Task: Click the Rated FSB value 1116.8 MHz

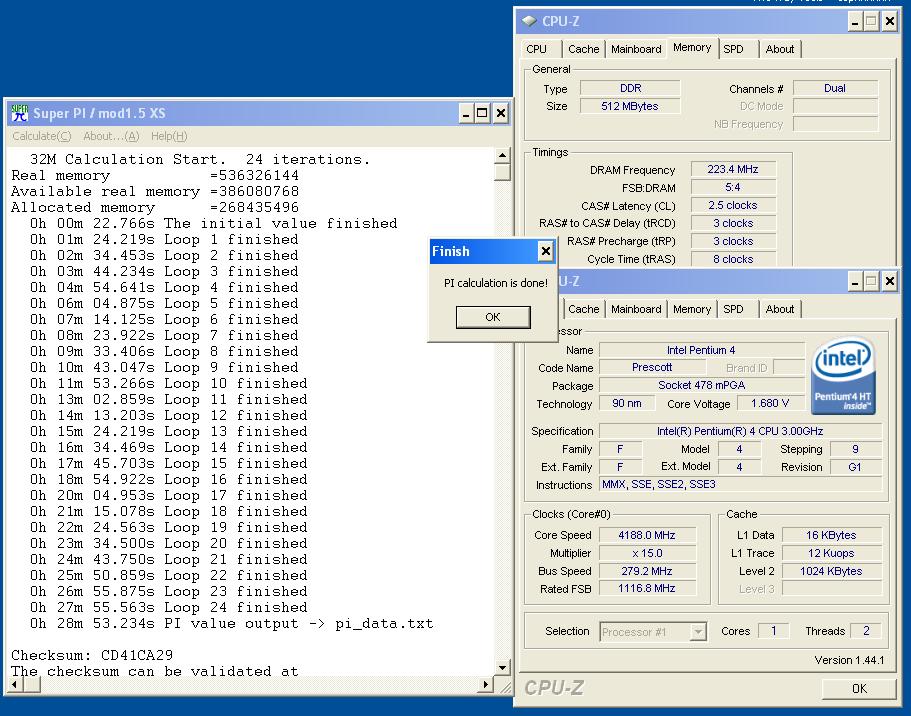Action: (x=647, y=589)
